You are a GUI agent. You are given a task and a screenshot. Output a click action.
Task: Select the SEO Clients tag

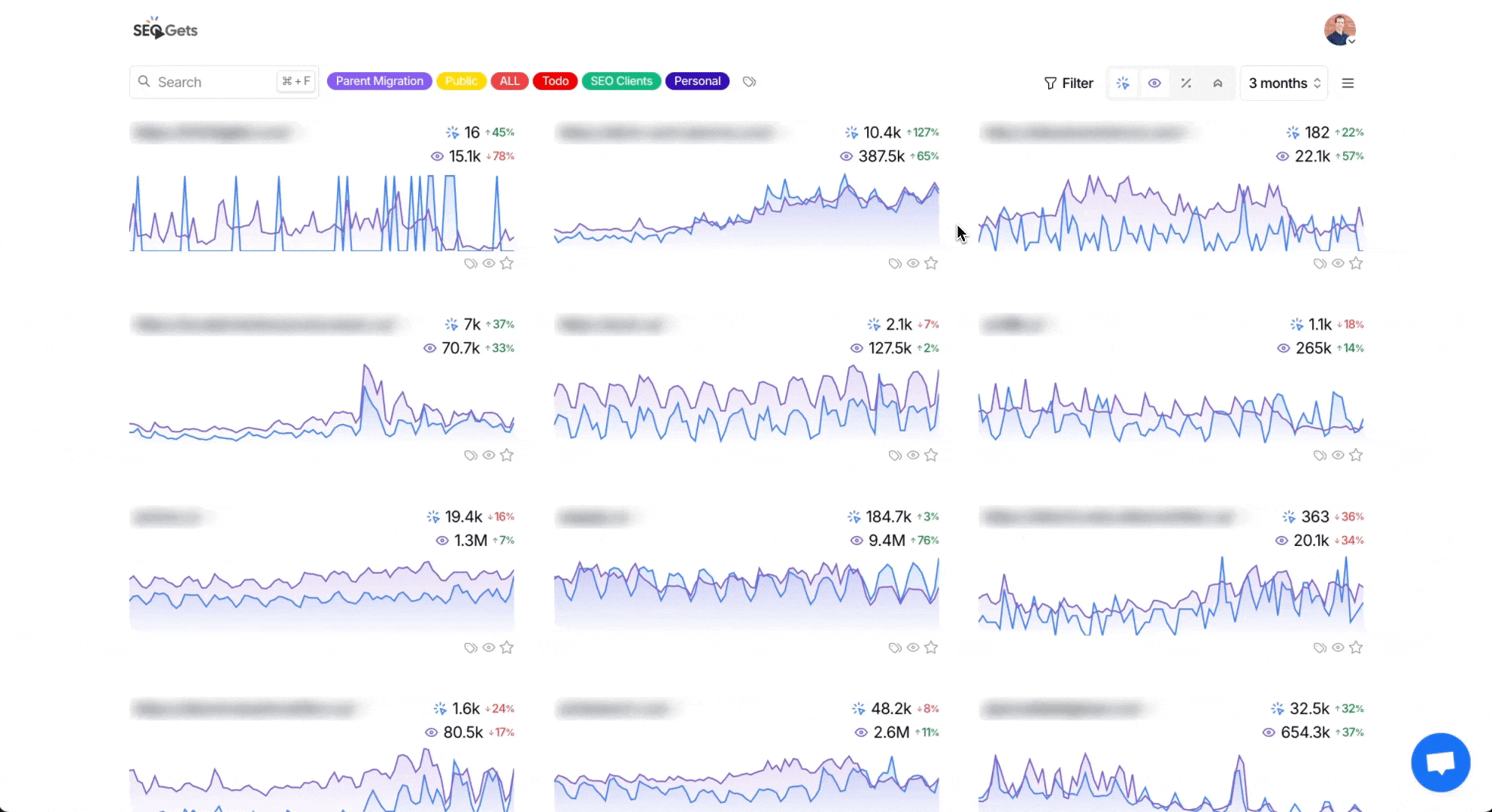click(x=621, y=81)
